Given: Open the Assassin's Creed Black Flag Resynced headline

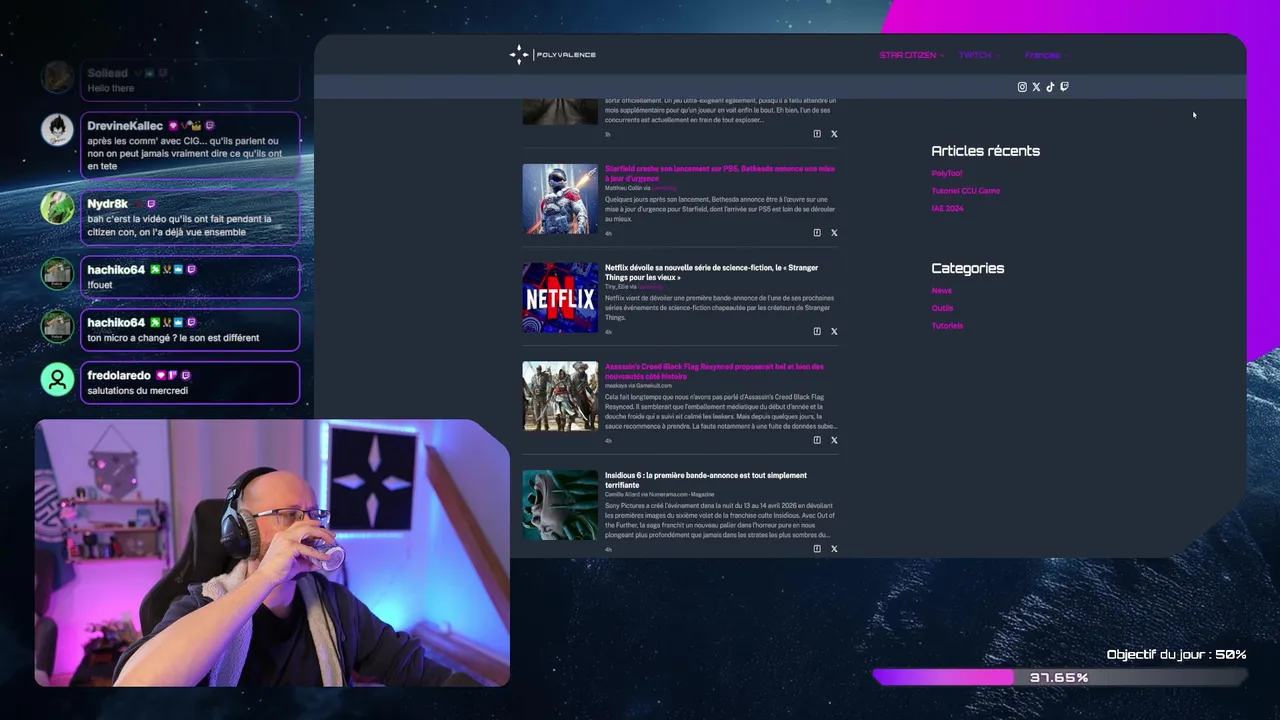Looking at the screenshot, I should 714,371.
